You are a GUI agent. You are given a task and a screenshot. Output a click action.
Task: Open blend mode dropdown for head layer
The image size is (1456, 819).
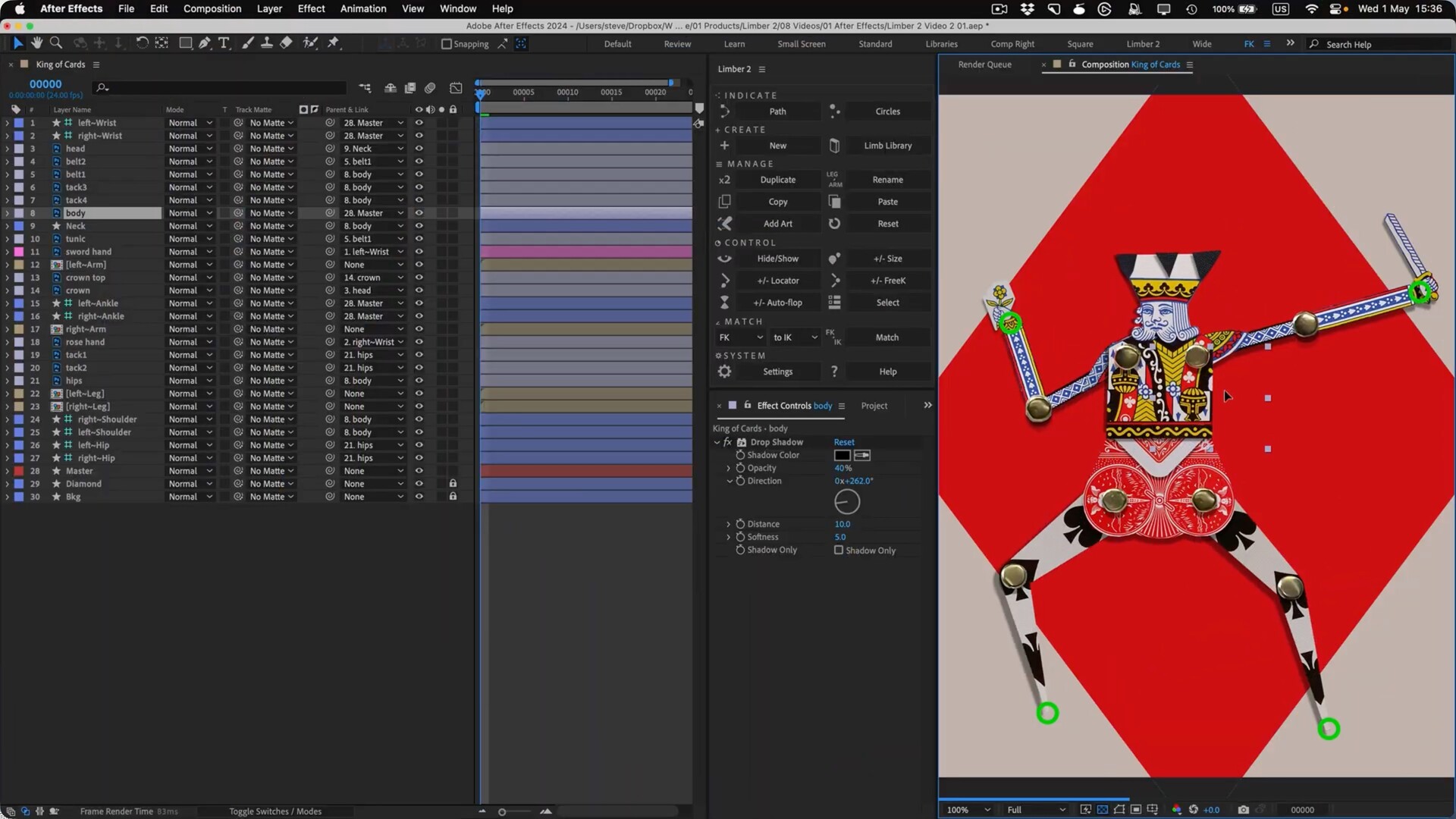(x=190, y=149)
